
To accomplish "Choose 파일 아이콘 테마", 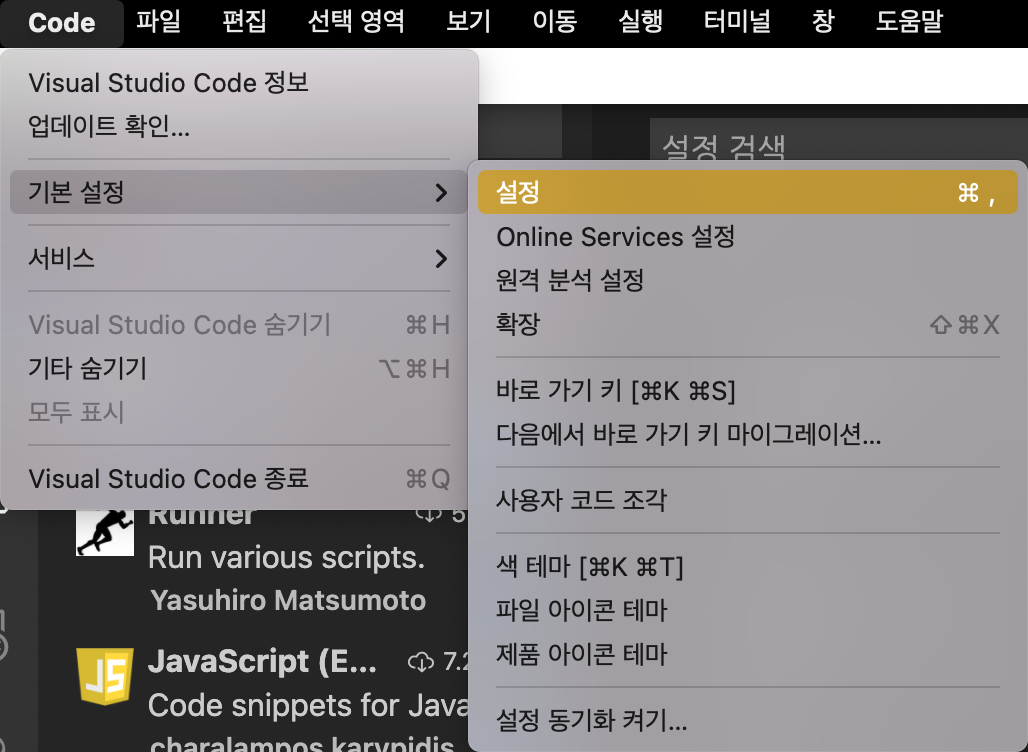I will click(747, 610).
